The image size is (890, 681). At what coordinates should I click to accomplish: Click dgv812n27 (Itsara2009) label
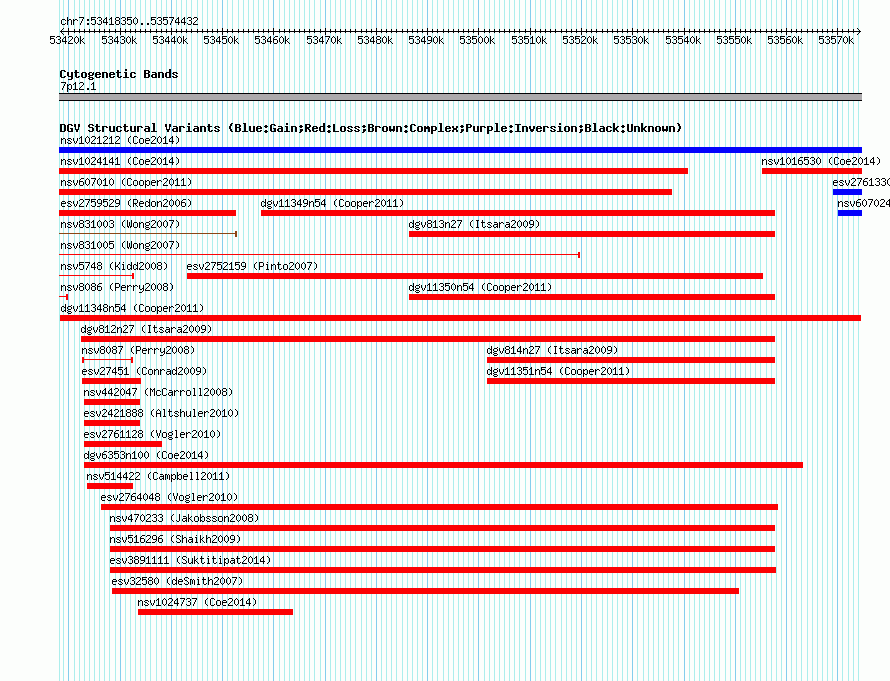[146, 329]
